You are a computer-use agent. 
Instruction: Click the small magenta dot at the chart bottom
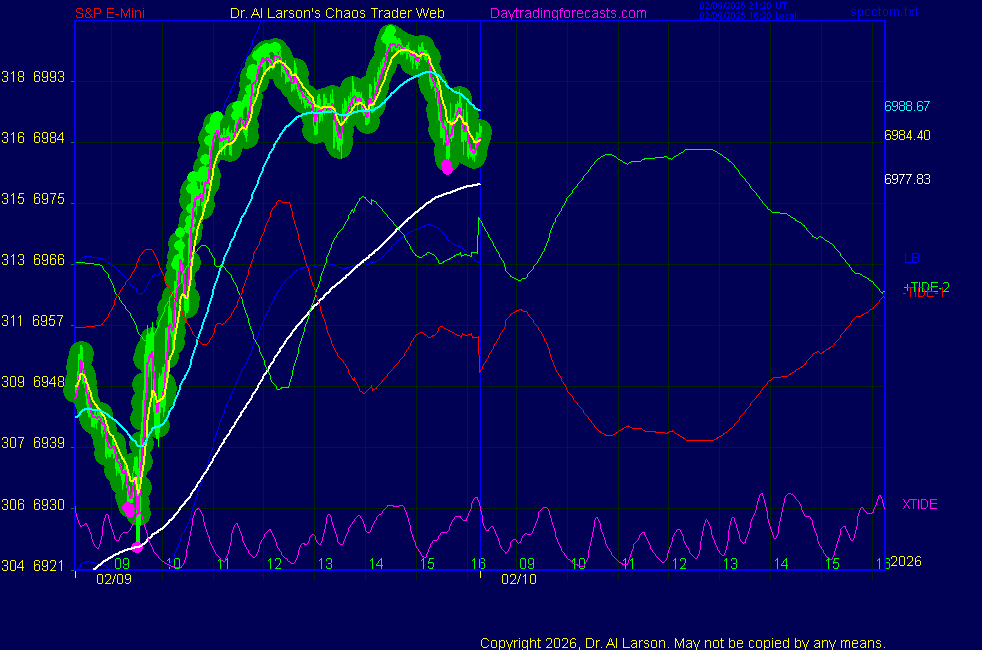[138, 546]
